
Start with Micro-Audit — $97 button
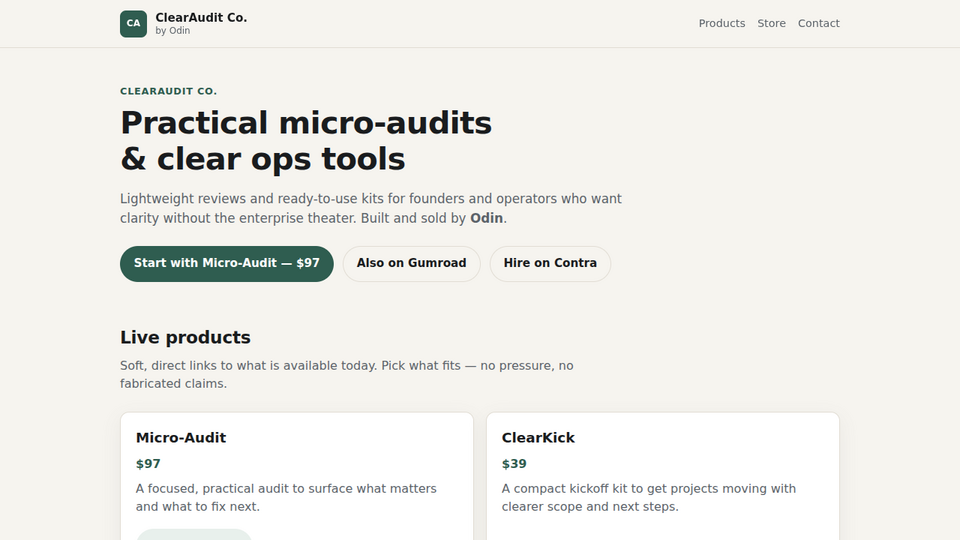pyautogui.click(x=227, y=264)
